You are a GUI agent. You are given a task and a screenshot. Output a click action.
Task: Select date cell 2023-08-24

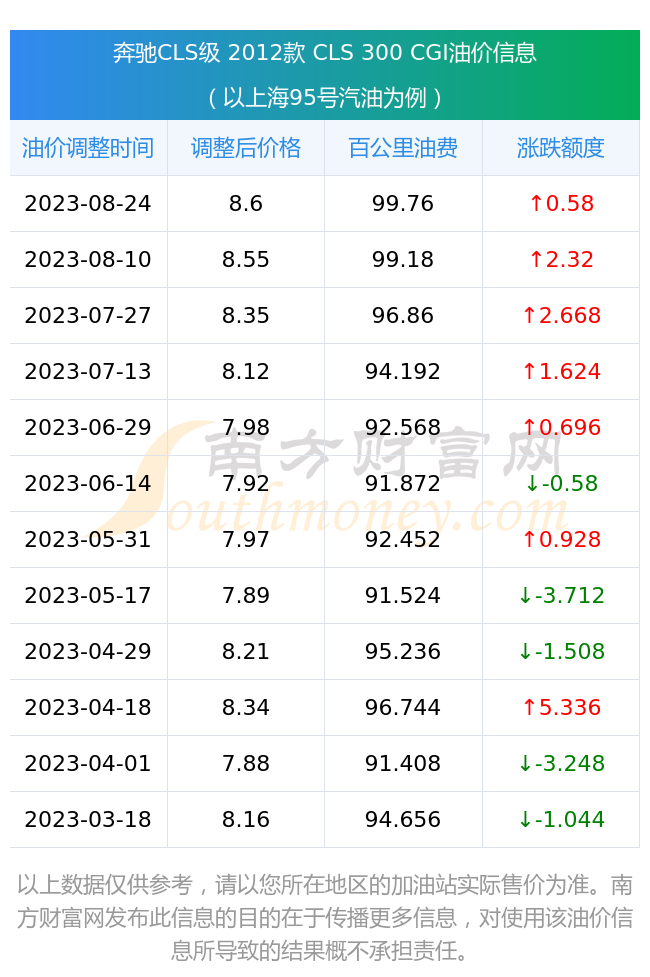point(88,204)
